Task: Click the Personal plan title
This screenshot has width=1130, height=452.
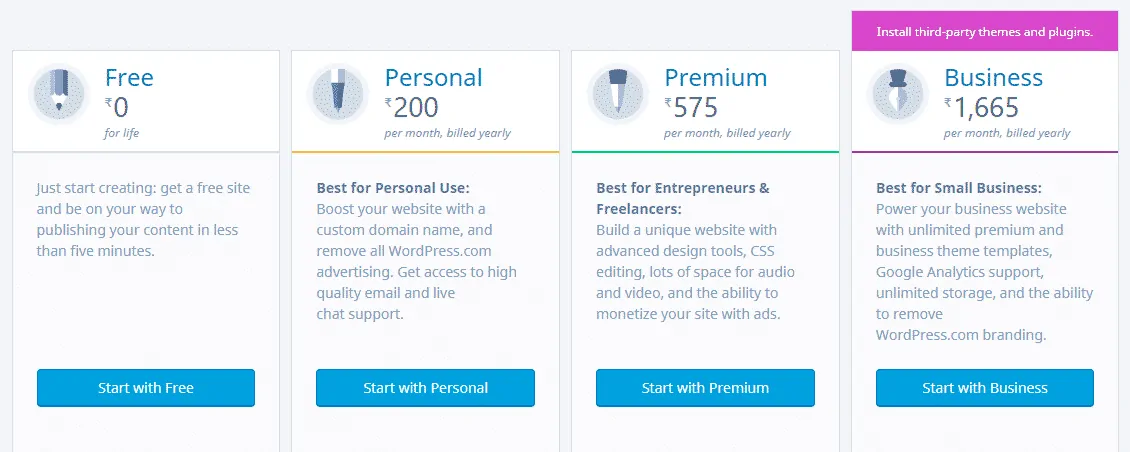Action: pyautogui.click(x=433, y=78)
